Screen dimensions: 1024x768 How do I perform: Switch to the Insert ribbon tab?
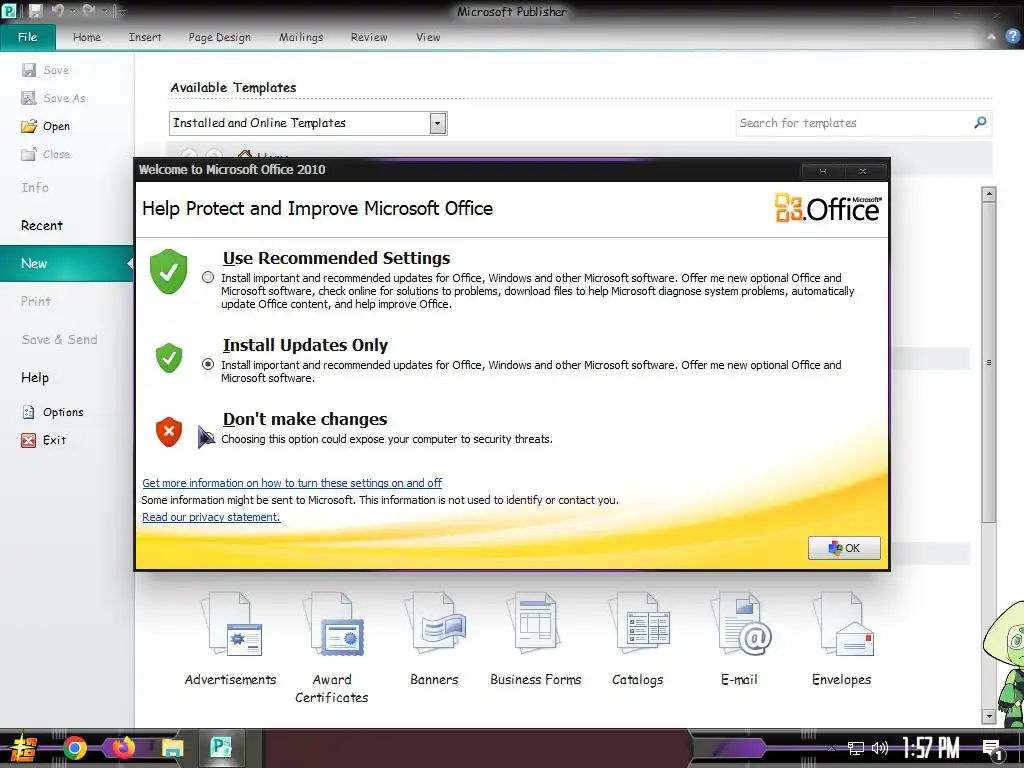click(x=145, y=37)
